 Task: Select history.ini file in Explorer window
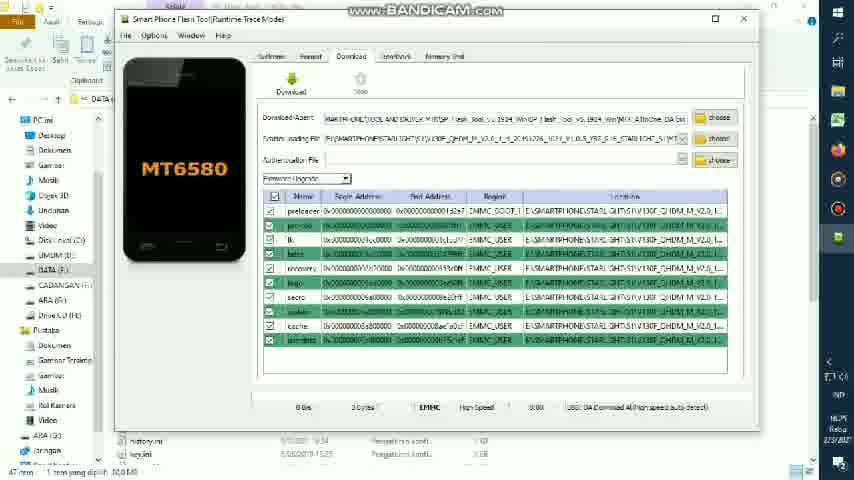pyautogui.click(x=146, y=441)
